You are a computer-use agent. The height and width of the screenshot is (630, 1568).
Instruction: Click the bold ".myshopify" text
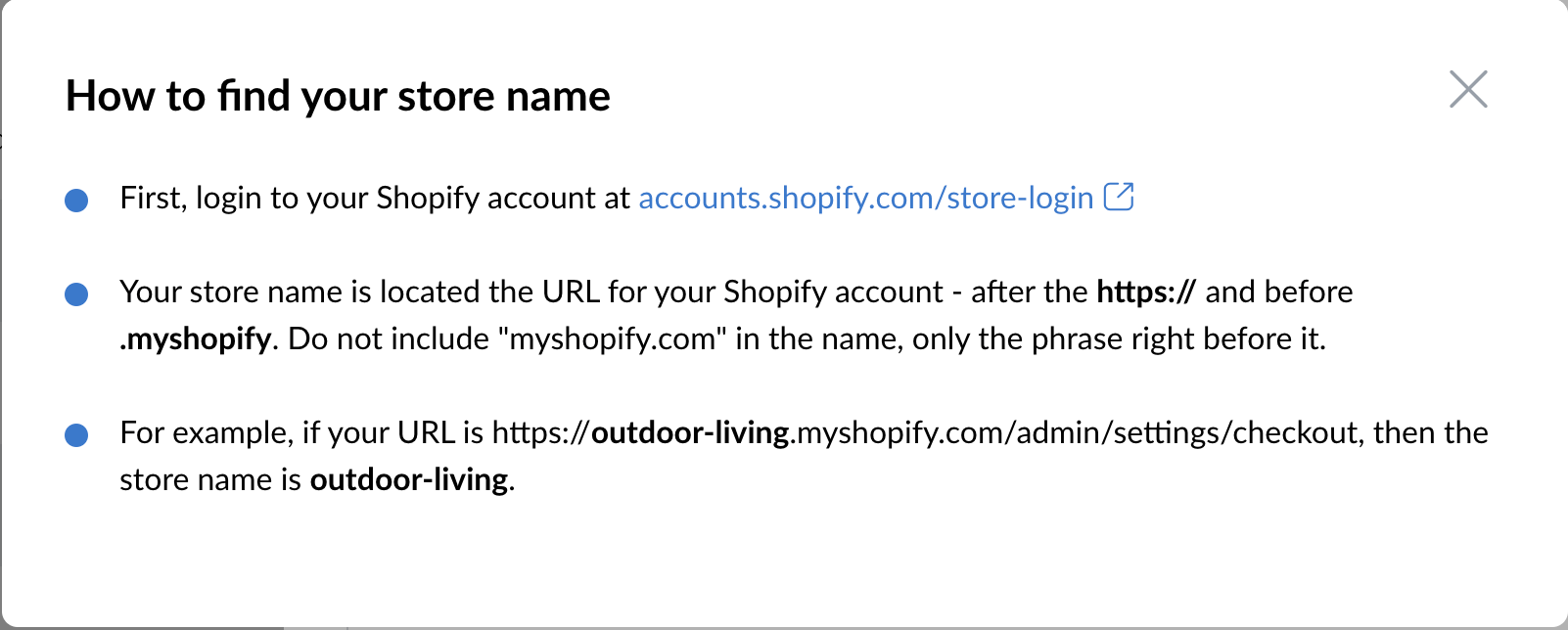[x=195, y=339]
